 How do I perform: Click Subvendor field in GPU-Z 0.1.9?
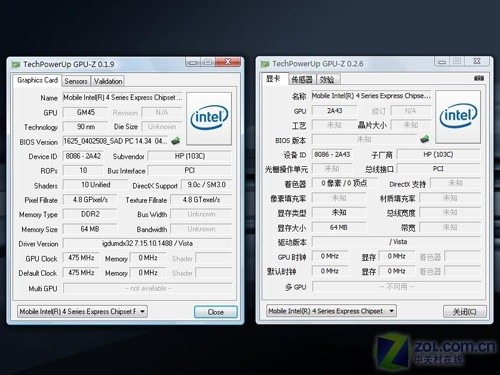coord(189,156)
